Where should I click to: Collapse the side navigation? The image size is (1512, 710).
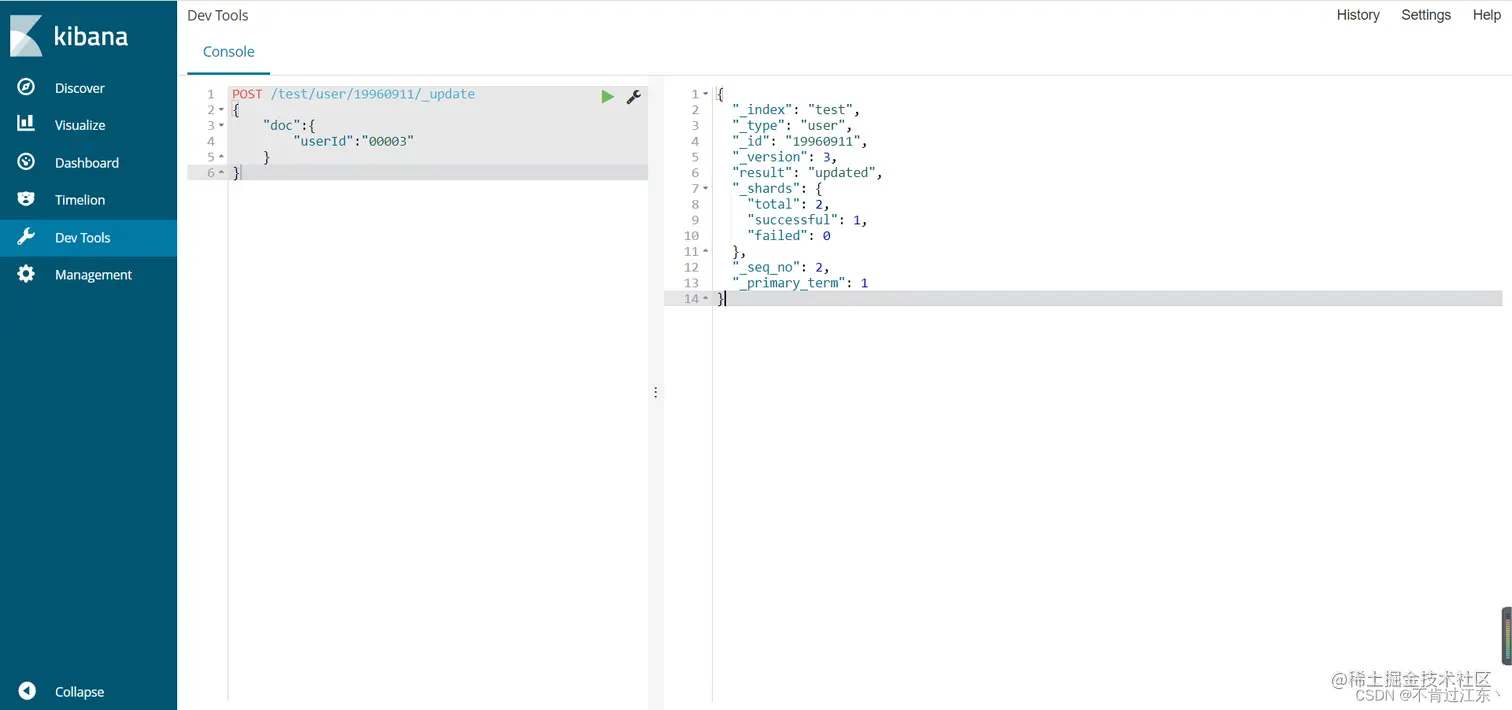(79, 692)
